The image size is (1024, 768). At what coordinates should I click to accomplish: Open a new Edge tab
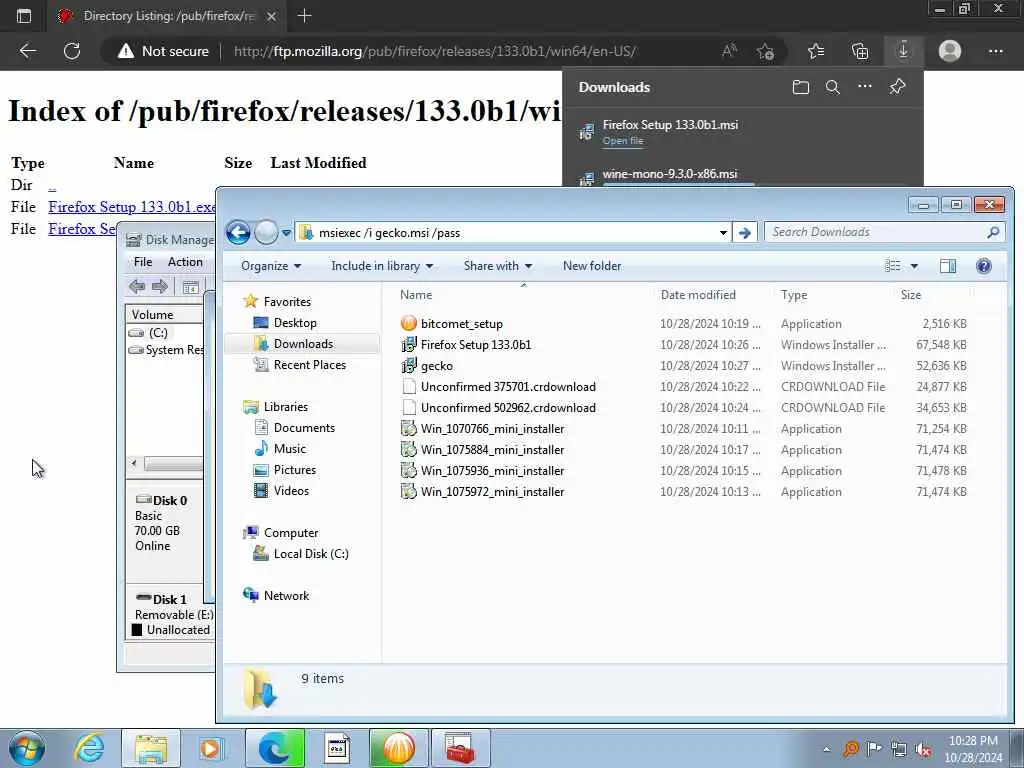[304, 16]
